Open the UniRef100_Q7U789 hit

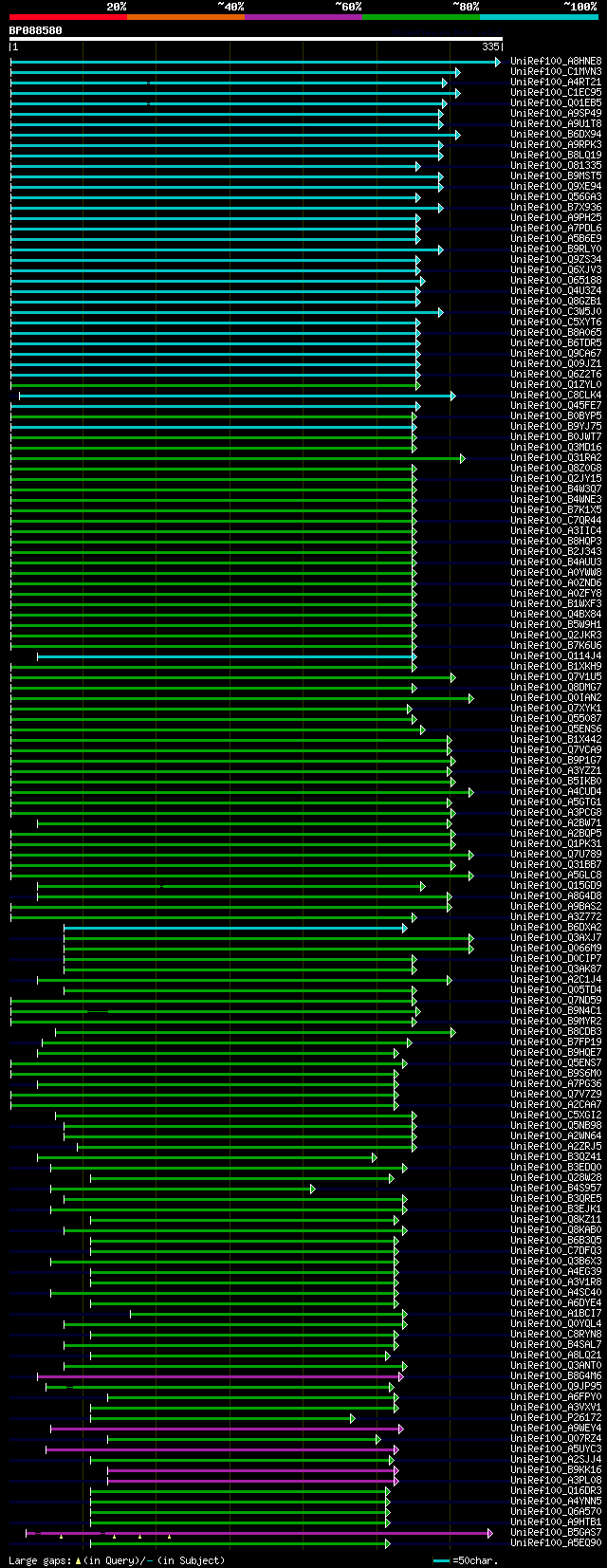pyautogui.click(x=556, y=854)
